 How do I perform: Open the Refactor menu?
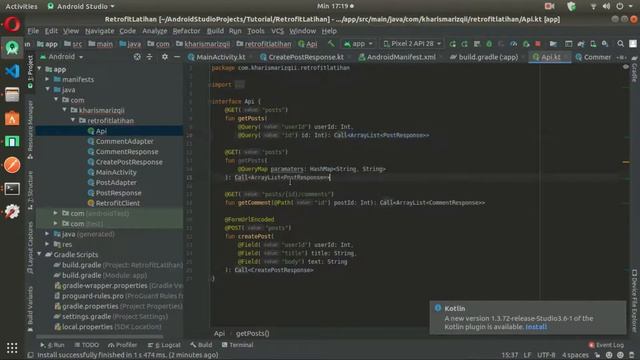click(x=186, y=31)
